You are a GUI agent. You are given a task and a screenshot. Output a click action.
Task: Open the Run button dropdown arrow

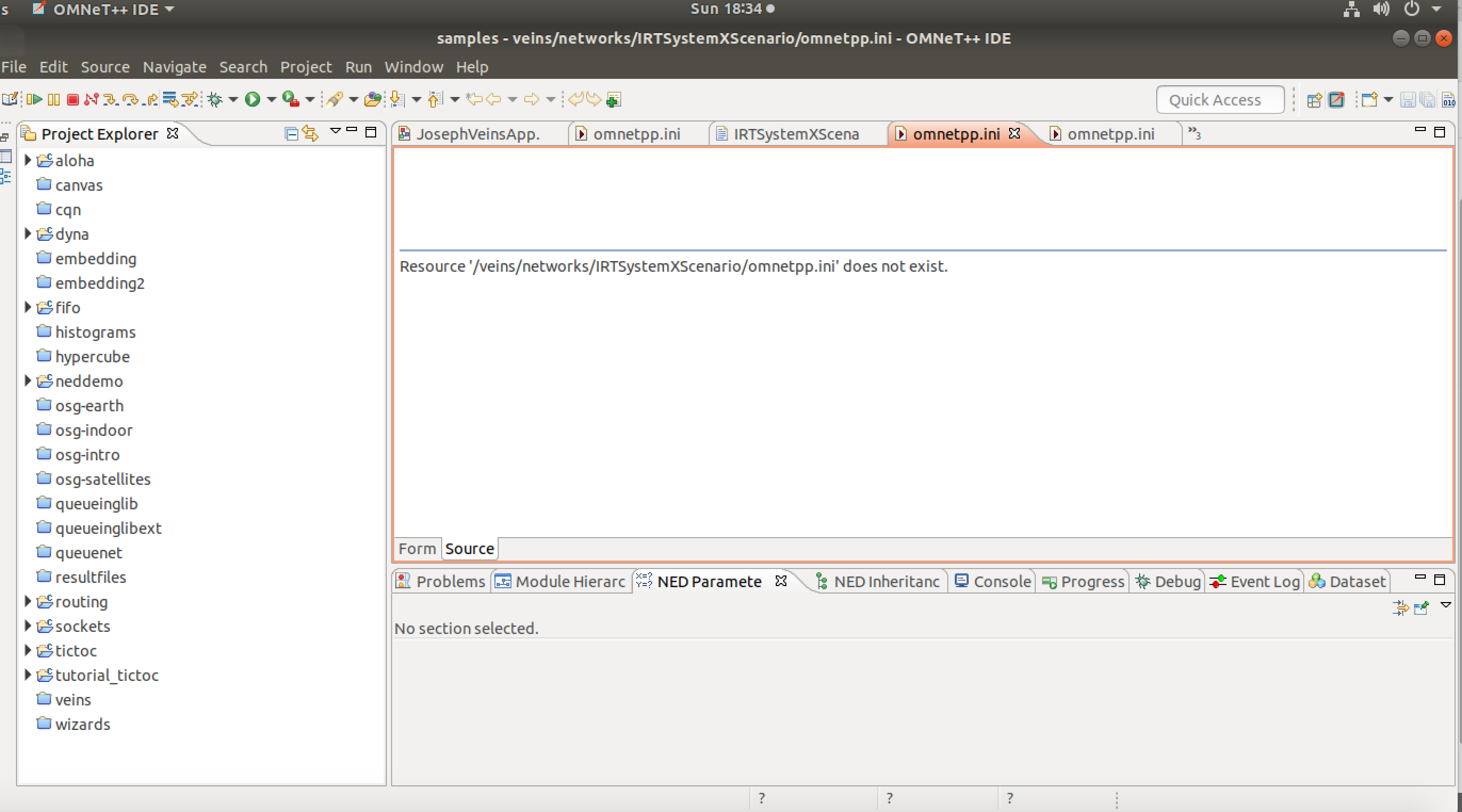272,100
